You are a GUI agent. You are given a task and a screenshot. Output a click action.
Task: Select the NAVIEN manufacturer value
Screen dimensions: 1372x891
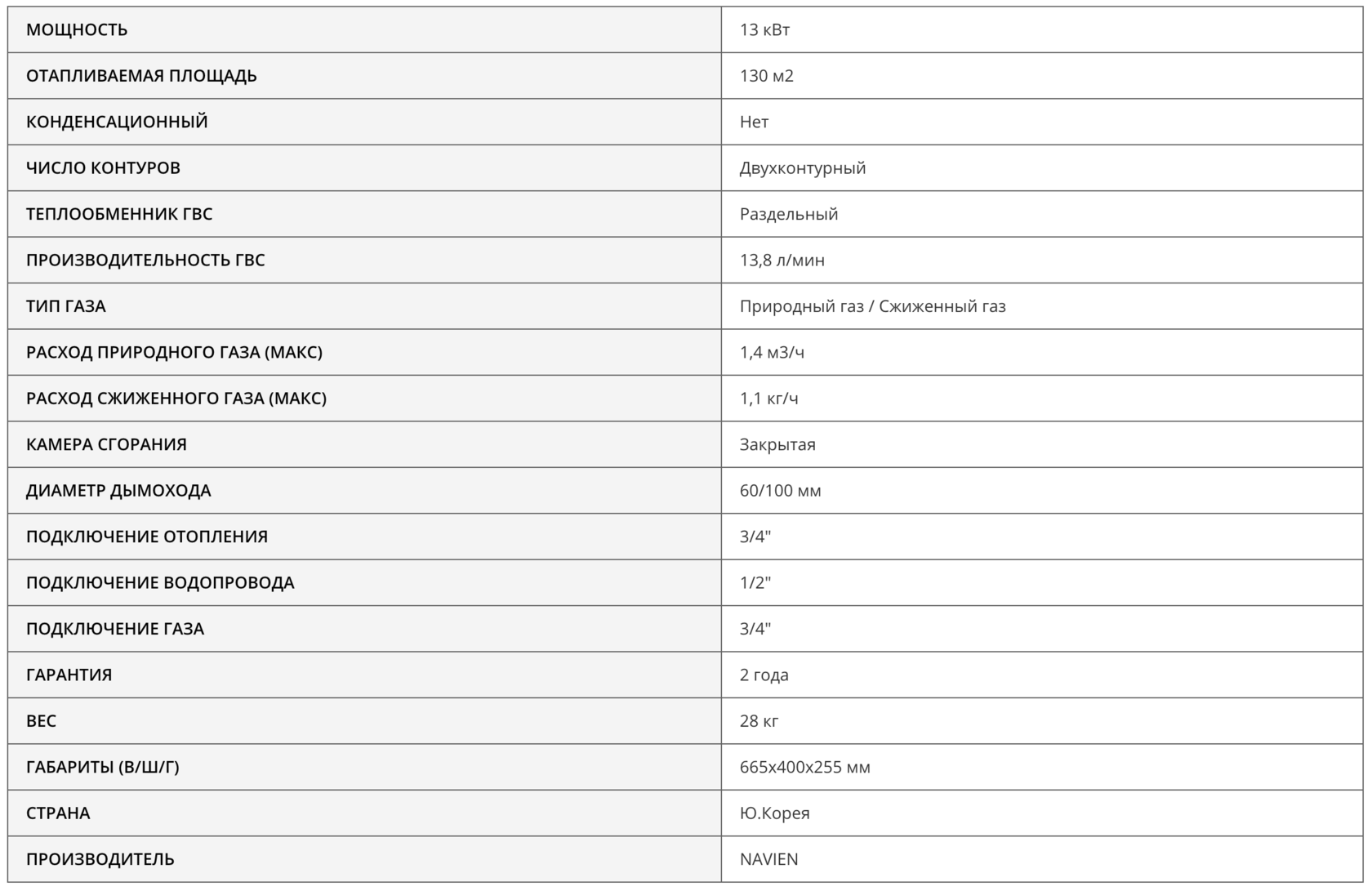coord(768,859)
